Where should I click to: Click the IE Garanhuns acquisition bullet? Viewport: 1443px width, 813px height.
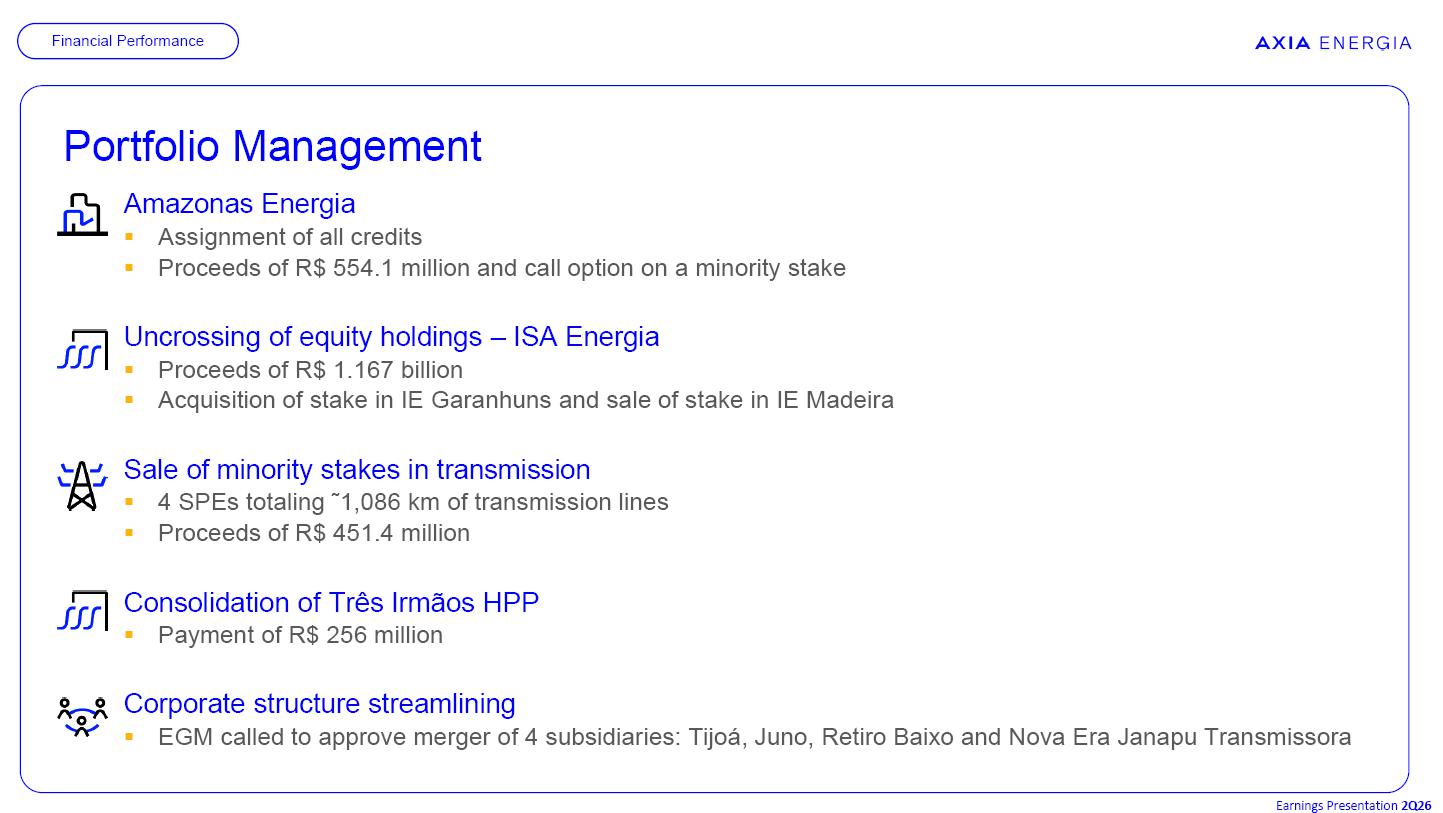(526, 400)
